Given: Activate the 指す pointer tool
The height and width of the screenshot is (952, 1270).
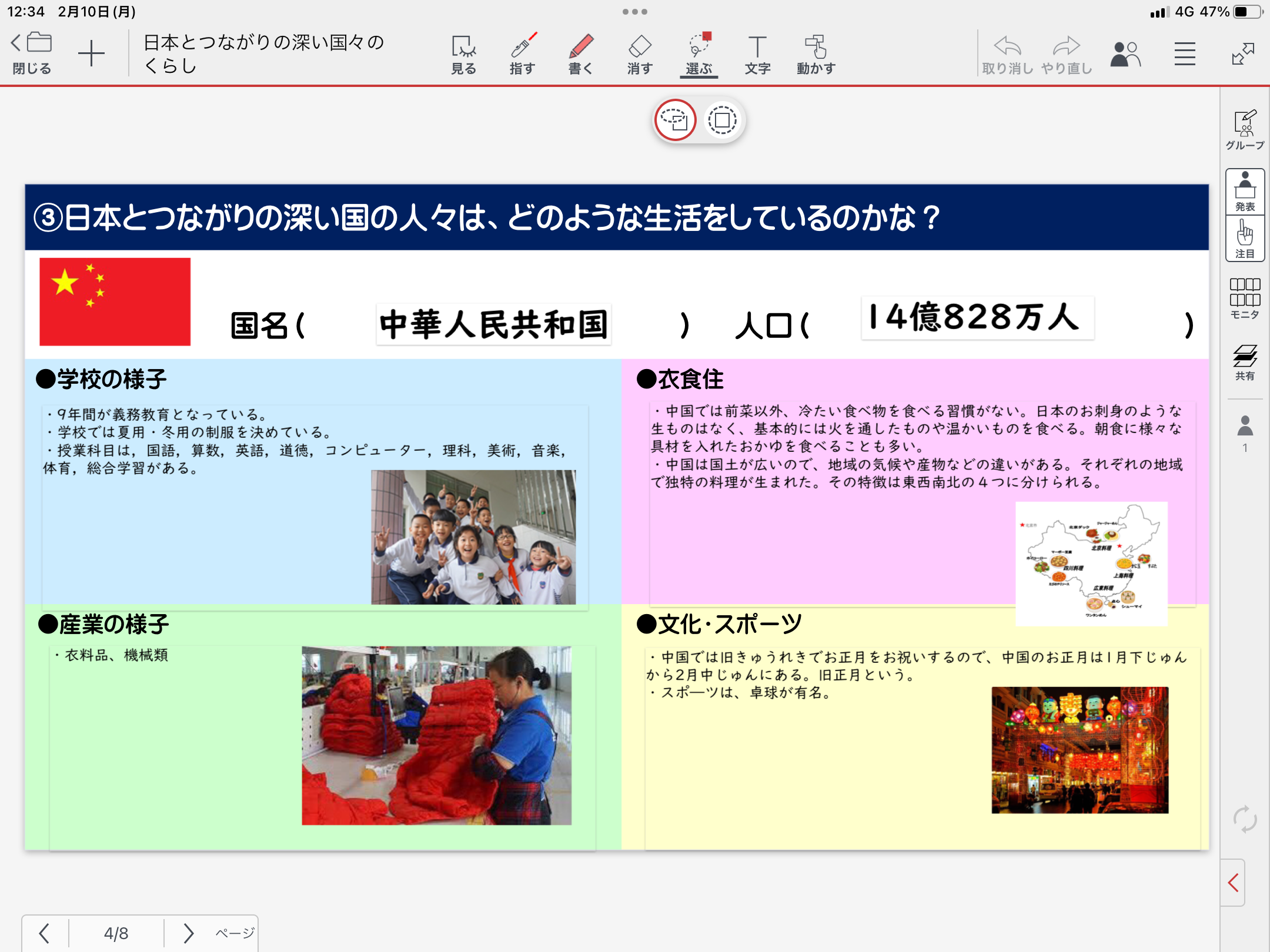Looking at the screenshot, I should [x=522, y=54].
